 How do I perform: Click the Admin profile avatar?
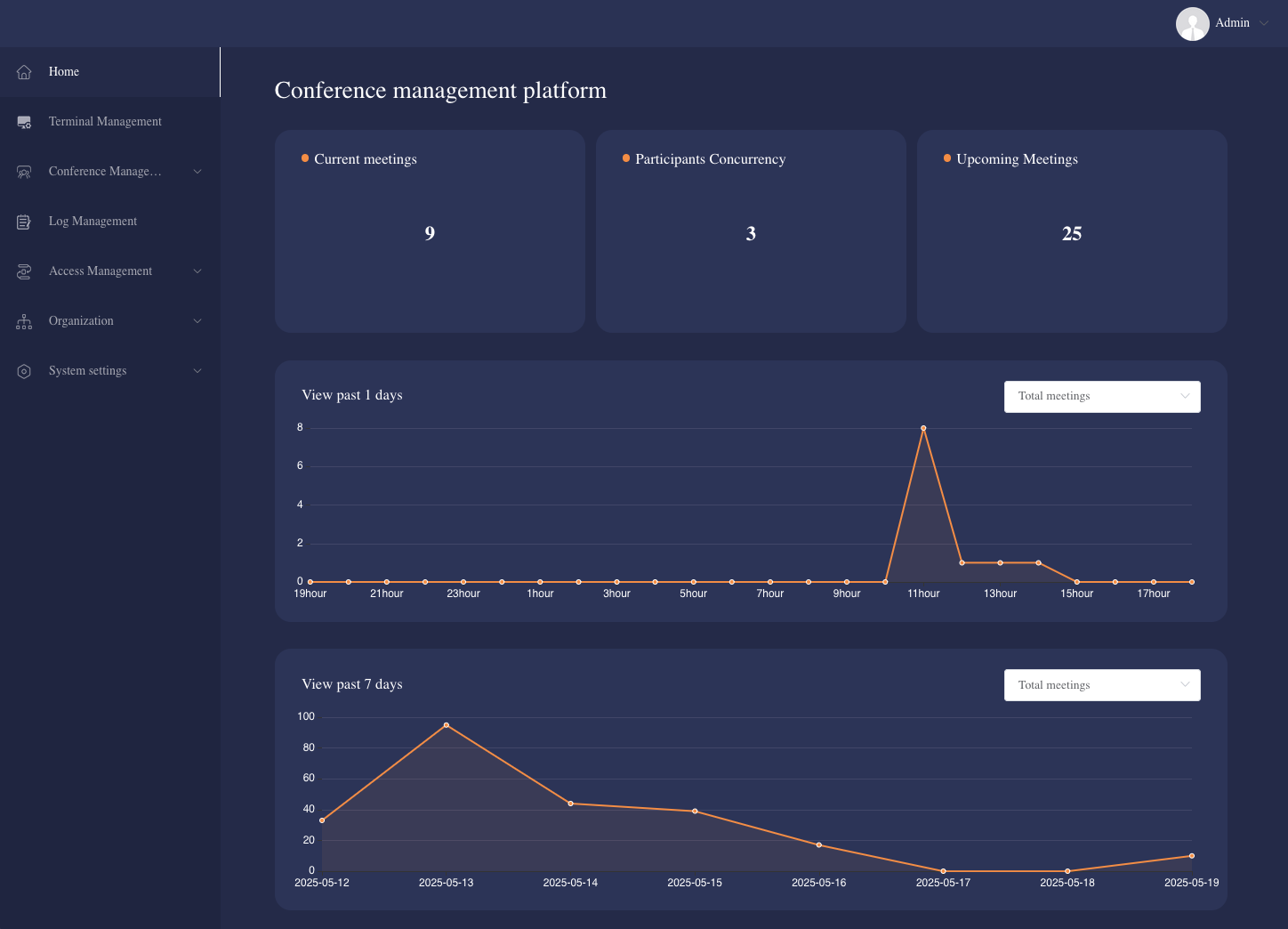coord(1193,23)
